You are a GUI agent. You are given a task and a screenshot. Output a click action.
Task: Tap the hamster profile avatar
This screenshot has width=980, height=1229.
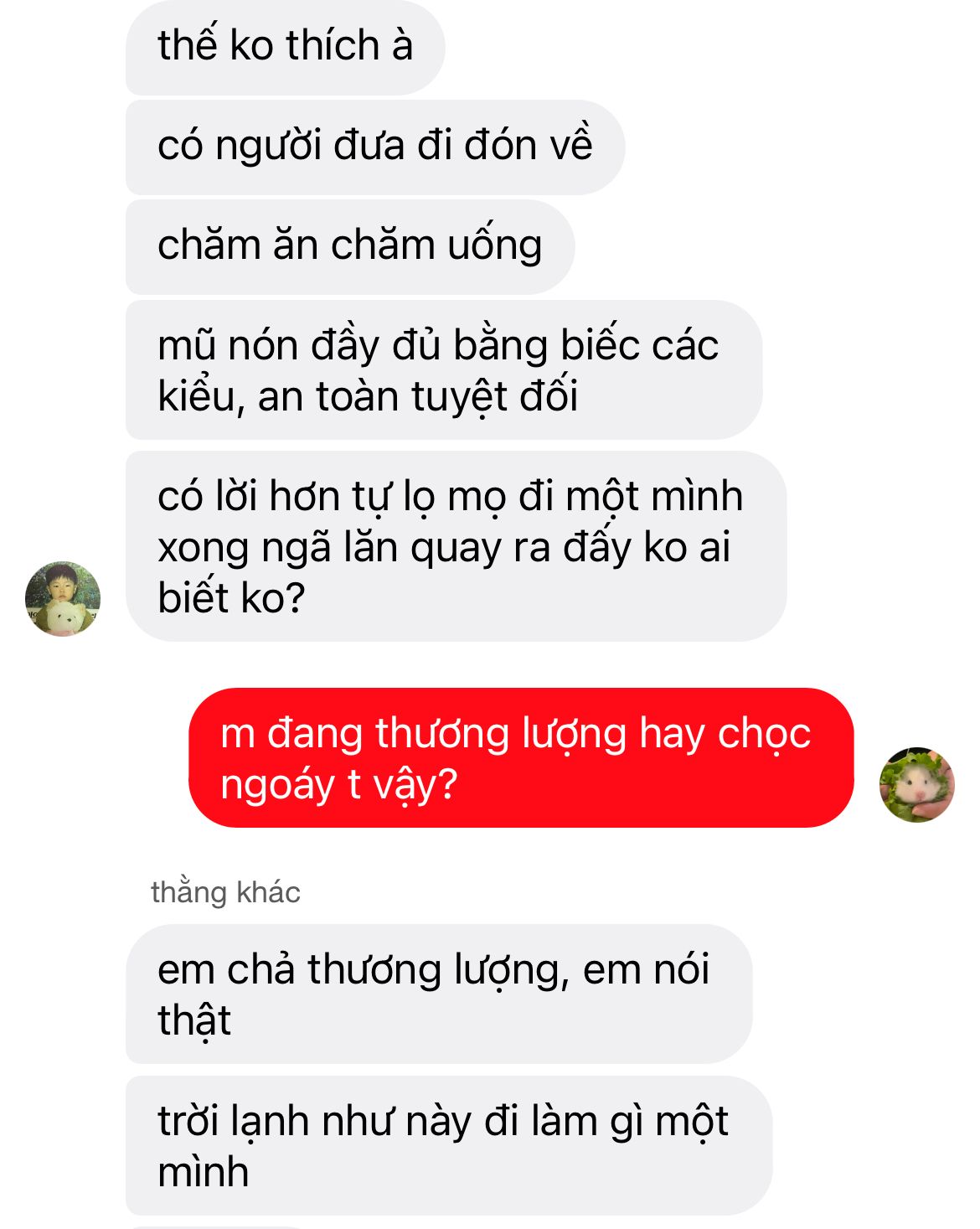(x=916, y=785)
